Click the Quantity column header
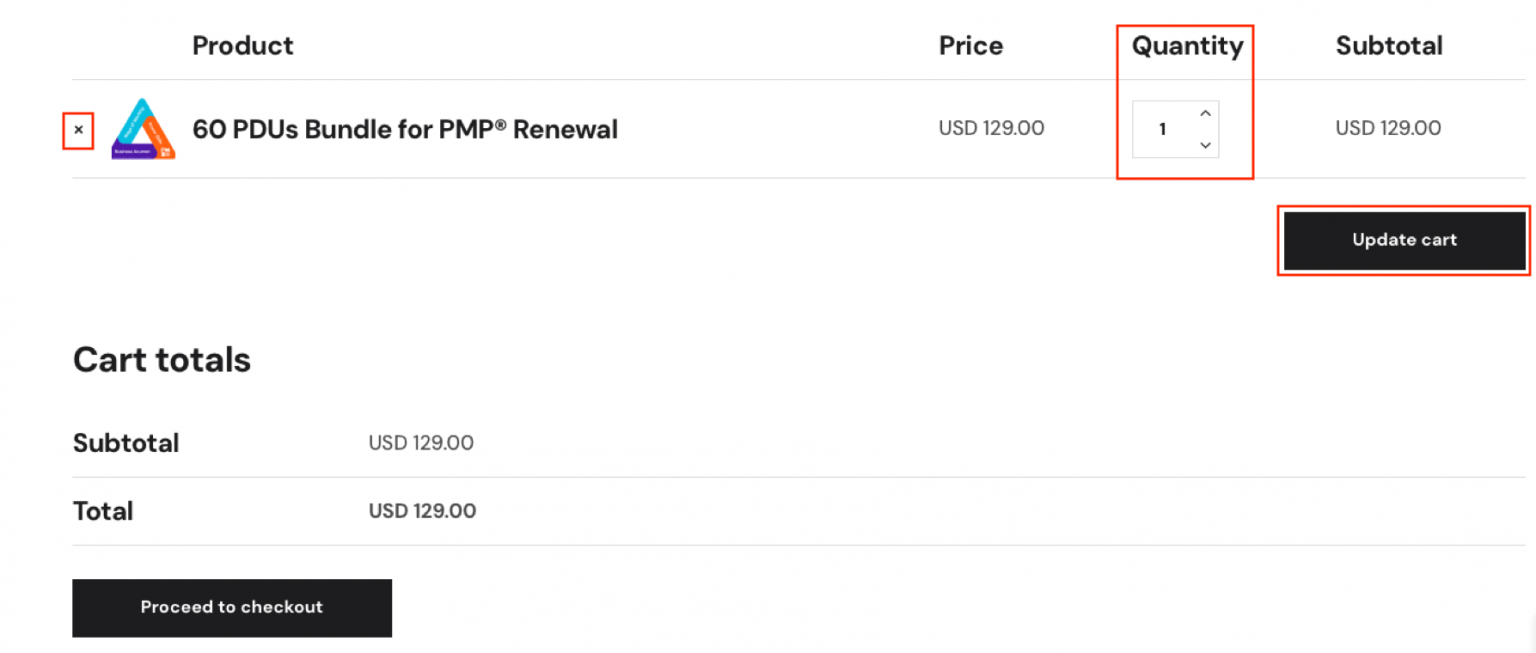The width and height of the screenshot is (1536, 653). tap(1187, 45)
